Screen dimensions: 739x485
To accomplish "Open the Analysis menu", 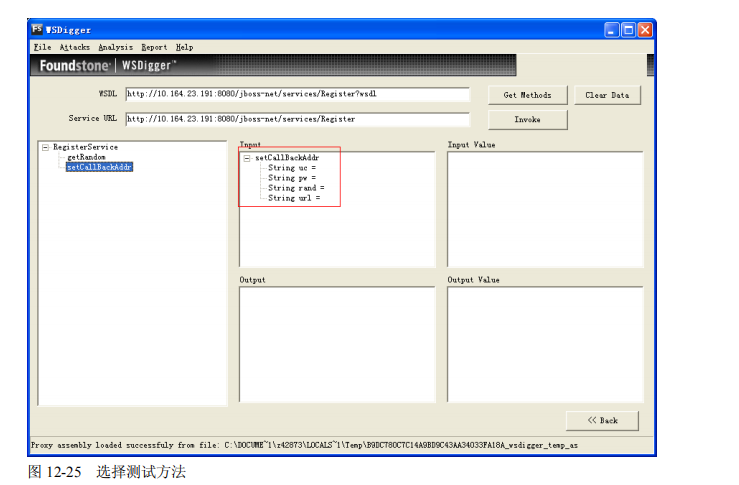I will tap(115, 47).
